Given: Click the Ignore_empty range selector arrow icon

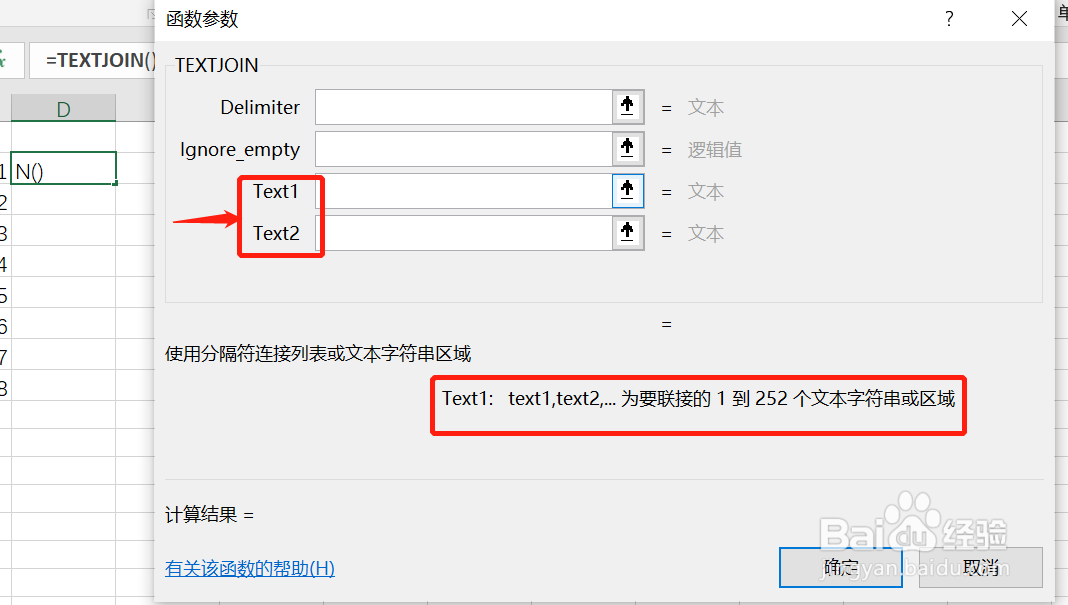Looking at the screenshot, I should (x=627, y=149).
